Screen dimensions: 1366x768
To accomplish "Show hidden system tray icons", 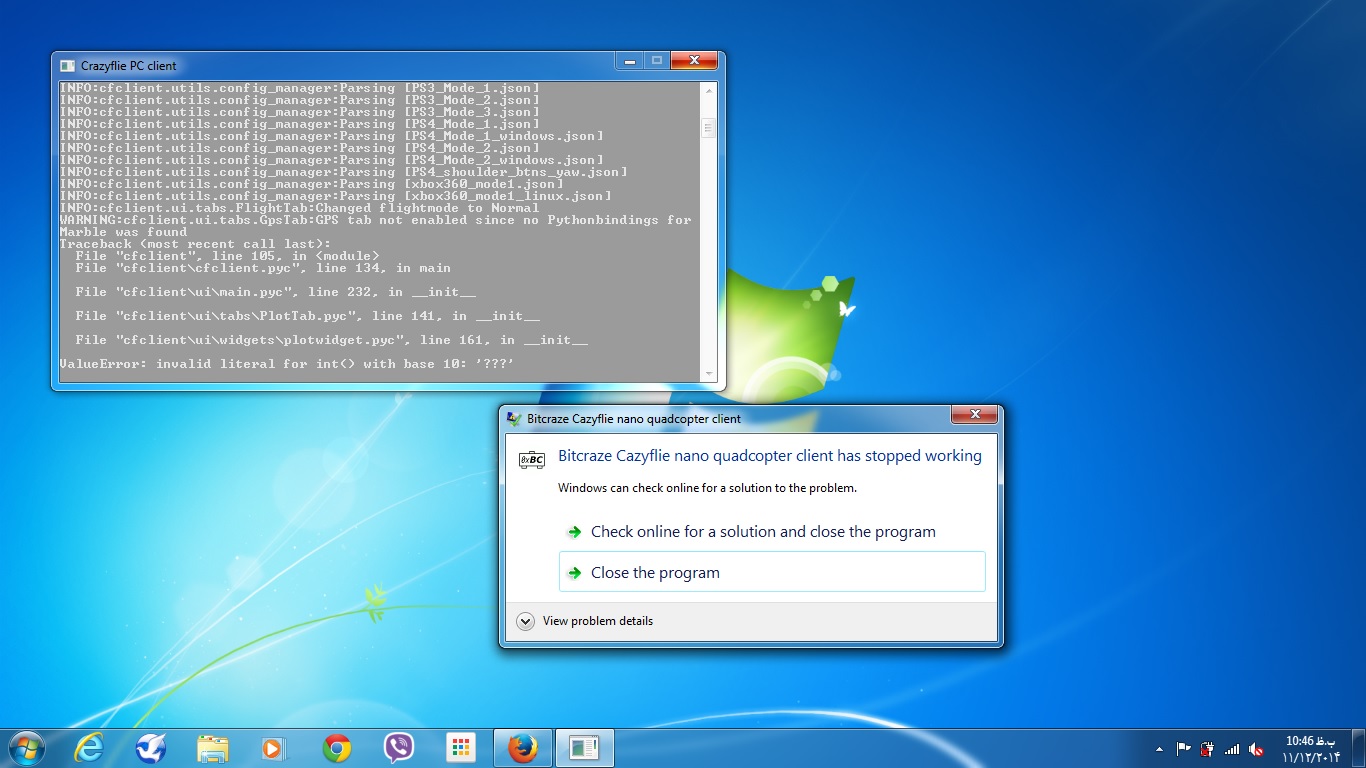I will pyautogui.click(x=1159, y=749).
